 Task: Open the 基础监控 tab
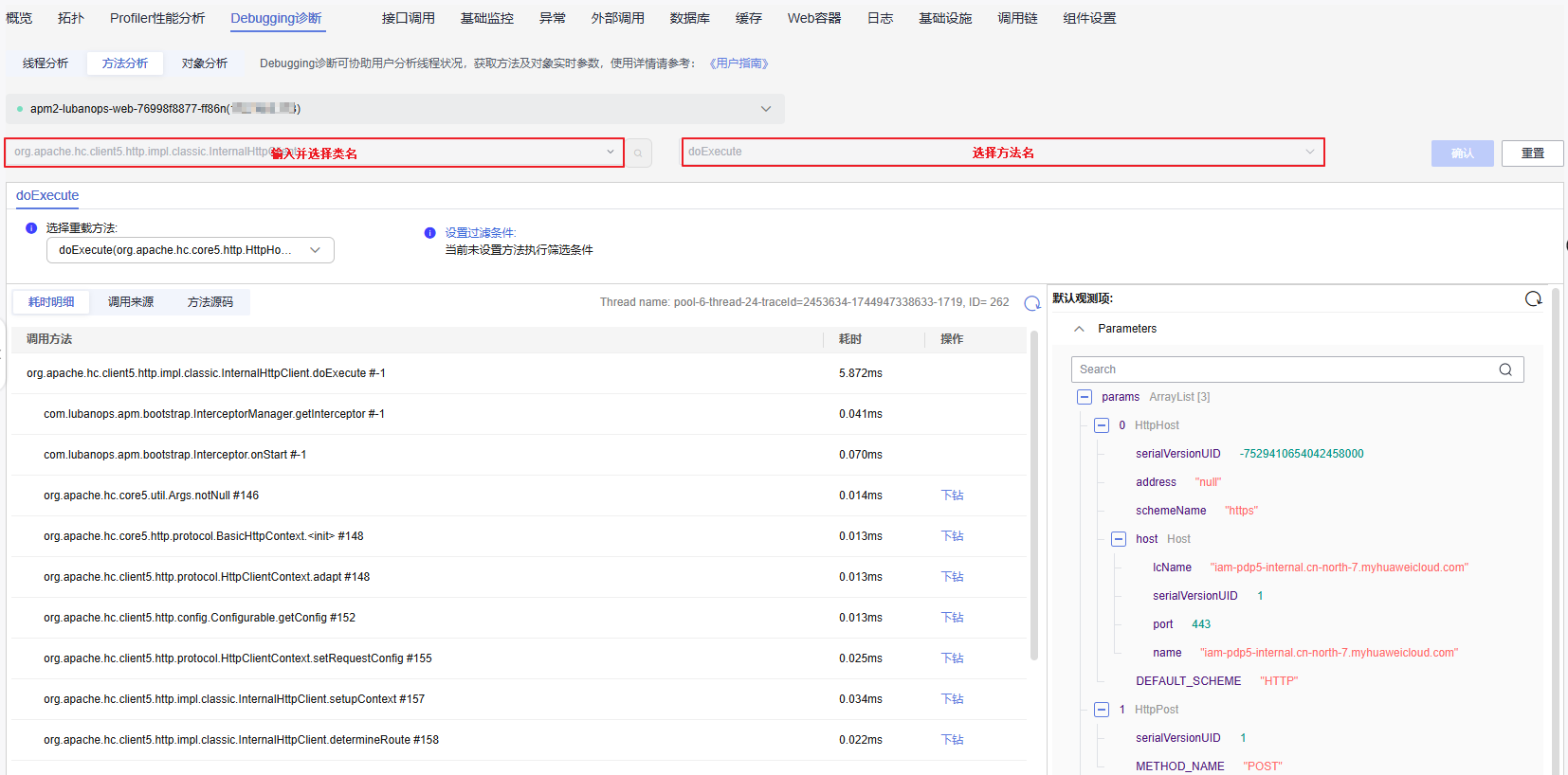tap(487, 18)
